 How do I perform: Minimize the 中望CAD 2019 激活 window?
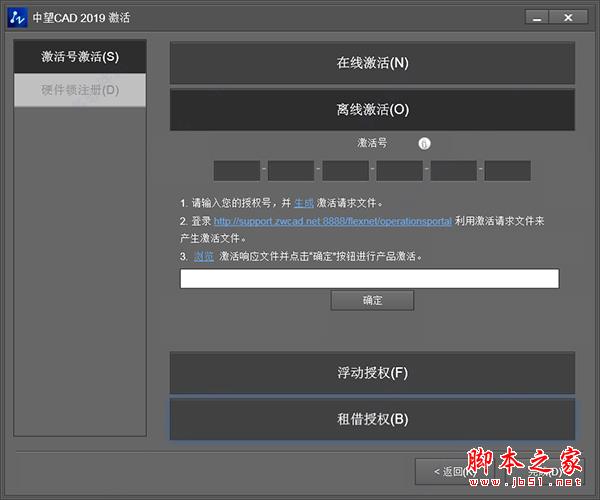click(x=537, y=18)
